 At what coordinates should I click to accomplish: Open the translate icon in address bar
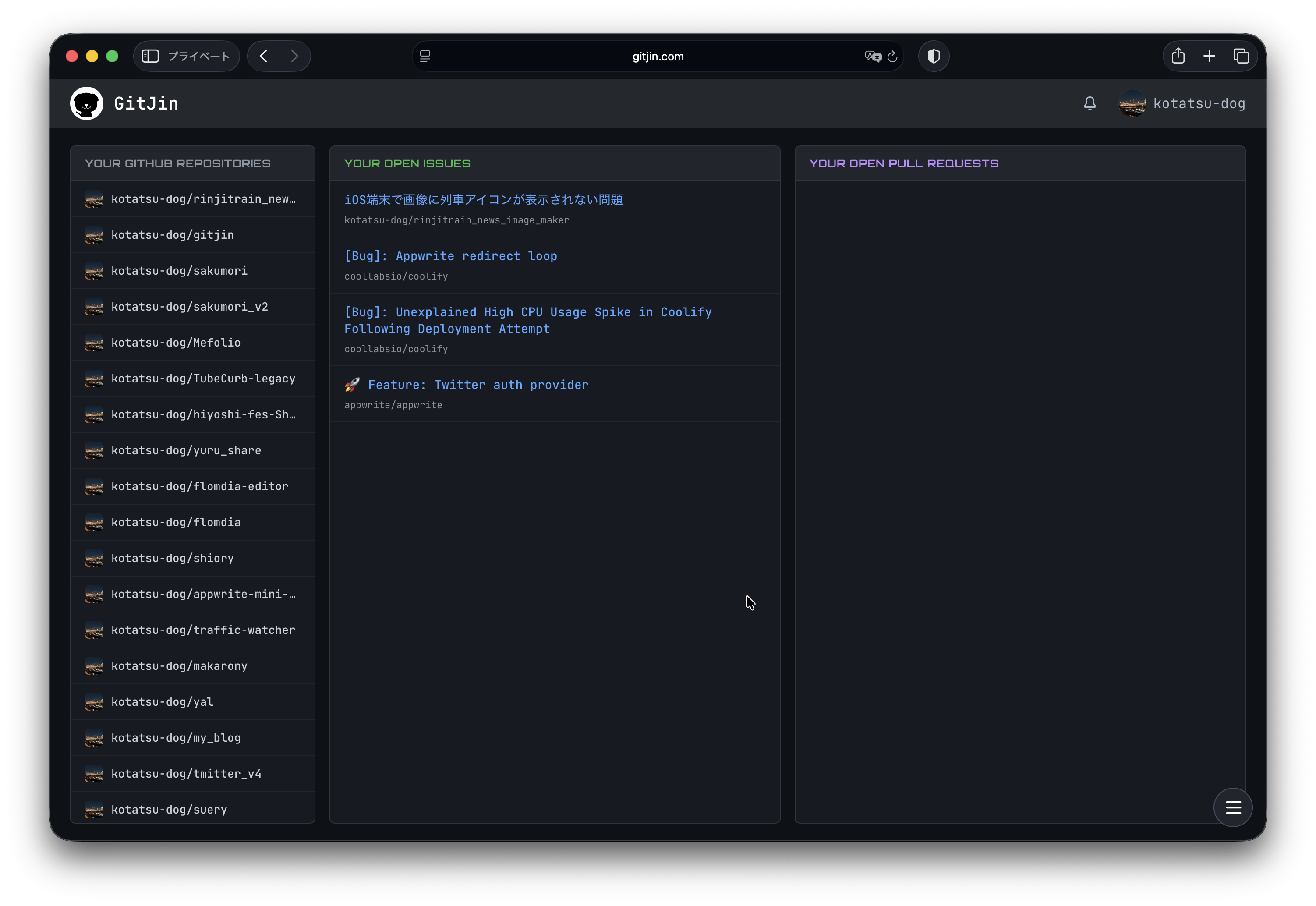(x=872, y=56)
